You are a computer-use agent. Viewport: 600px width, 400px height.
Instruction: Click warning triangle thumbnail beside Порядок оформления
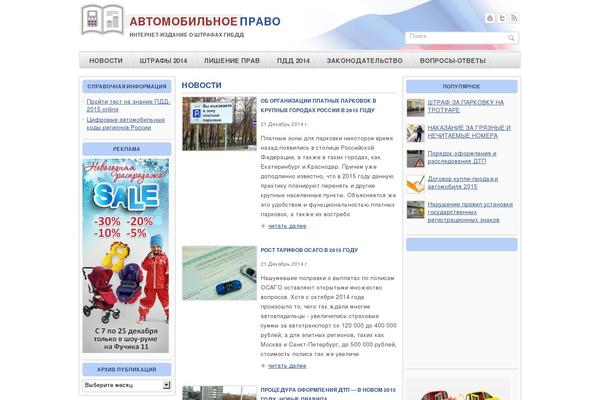click(416, 159)
